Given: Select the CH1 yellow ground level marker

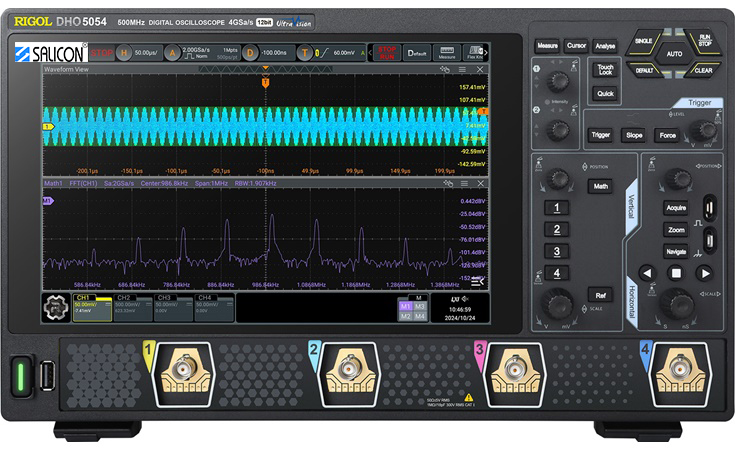Looking at the screenshot, I should point(48,127).
